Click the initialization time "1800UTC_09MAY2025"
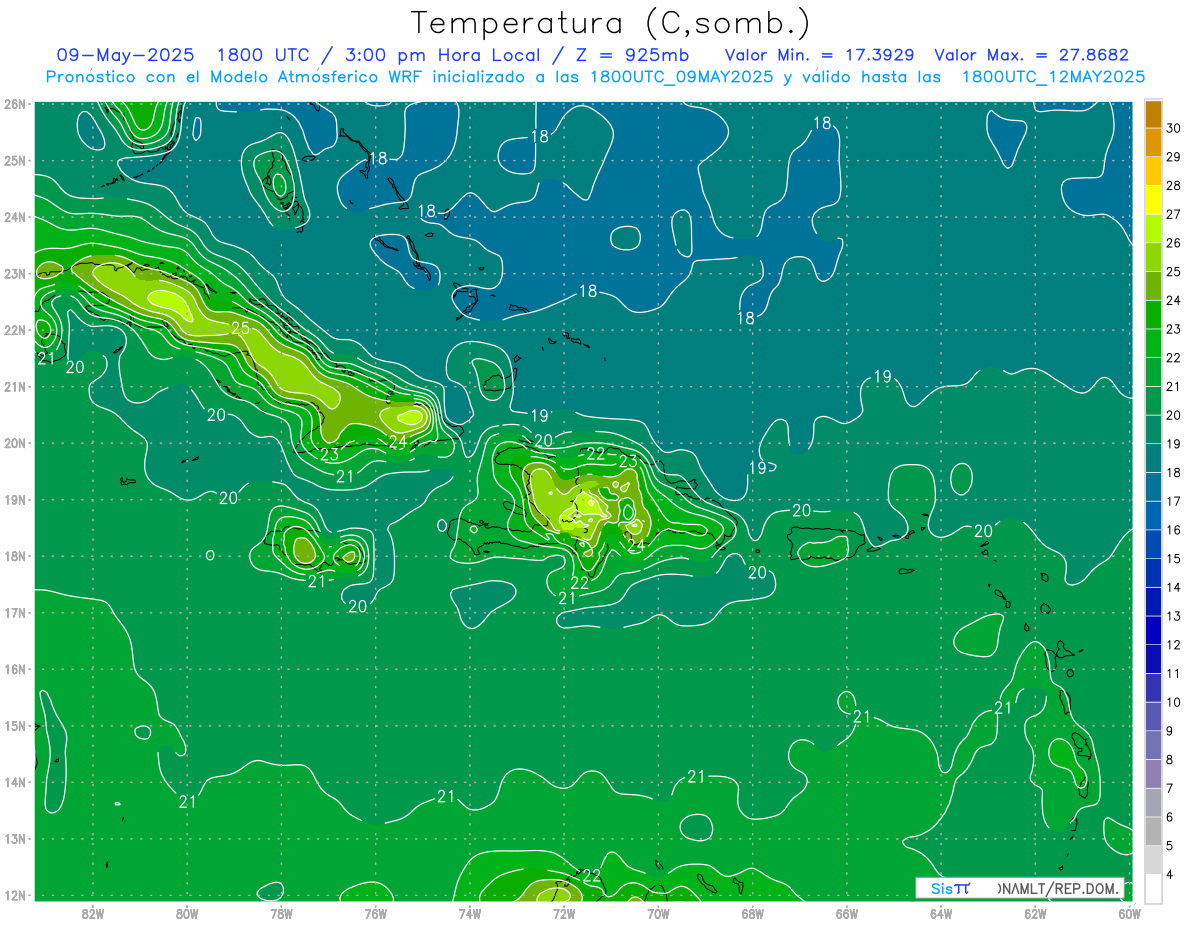The image size is (1200, 927). click(681, 77)
